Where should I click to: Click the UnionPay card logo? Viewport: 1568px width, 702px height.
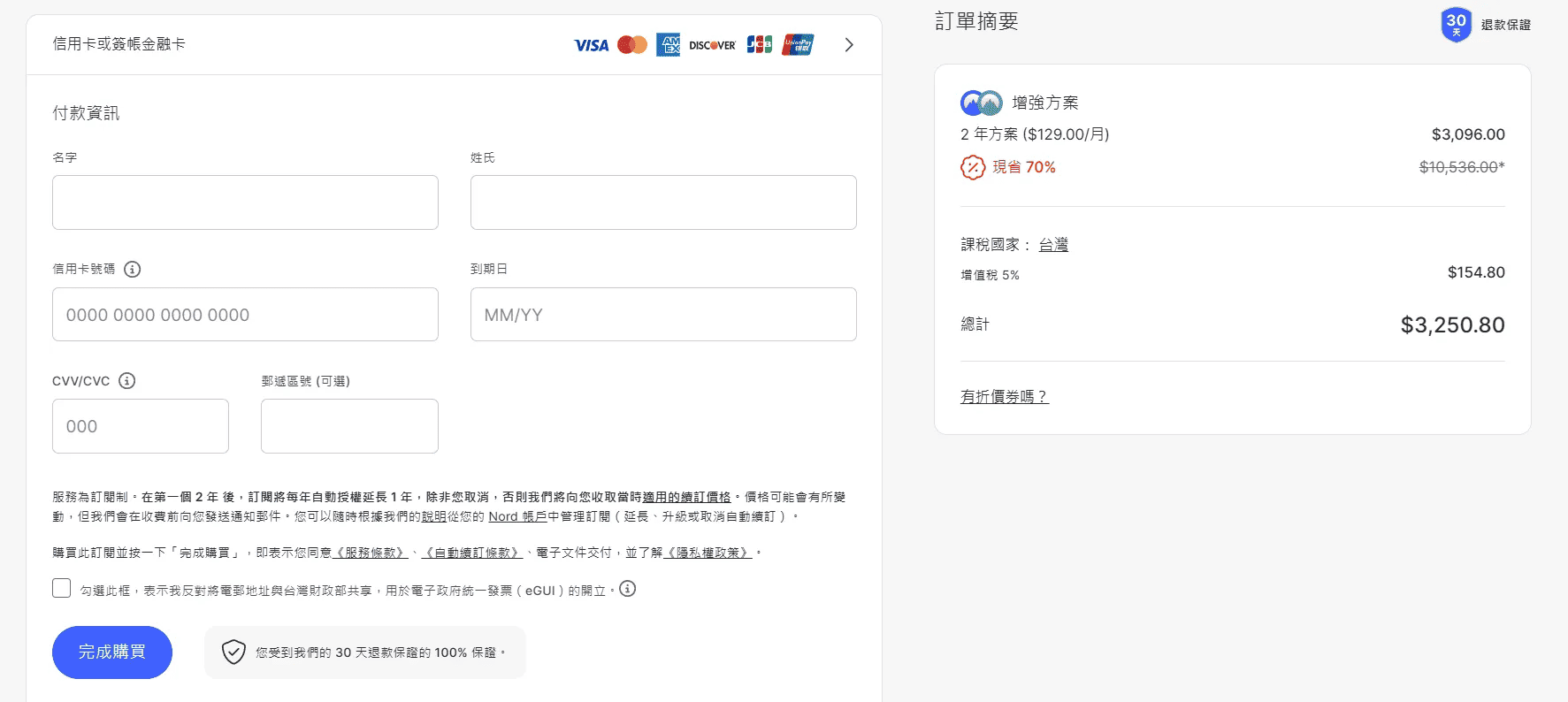797,45
